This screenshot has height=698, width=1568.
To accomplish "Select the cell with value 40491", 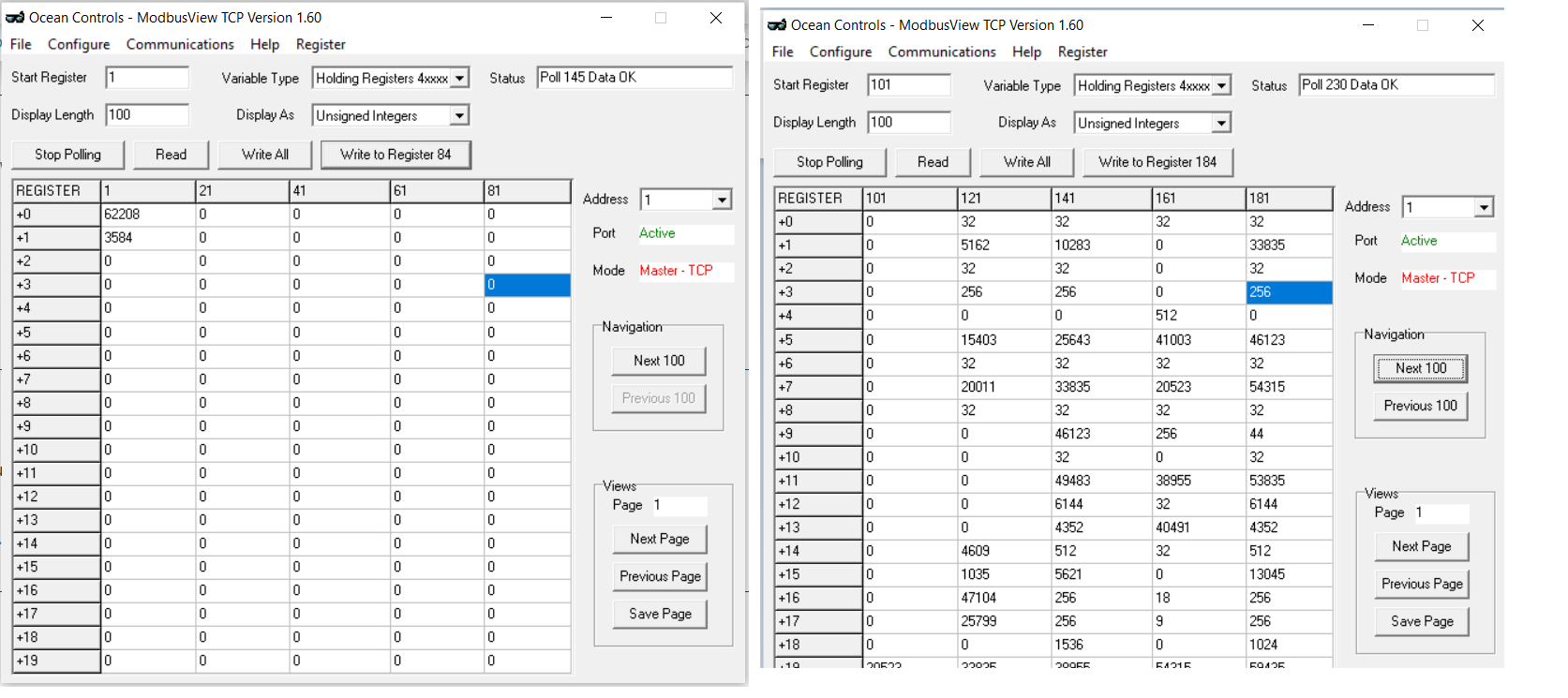I will [1200, 527].
